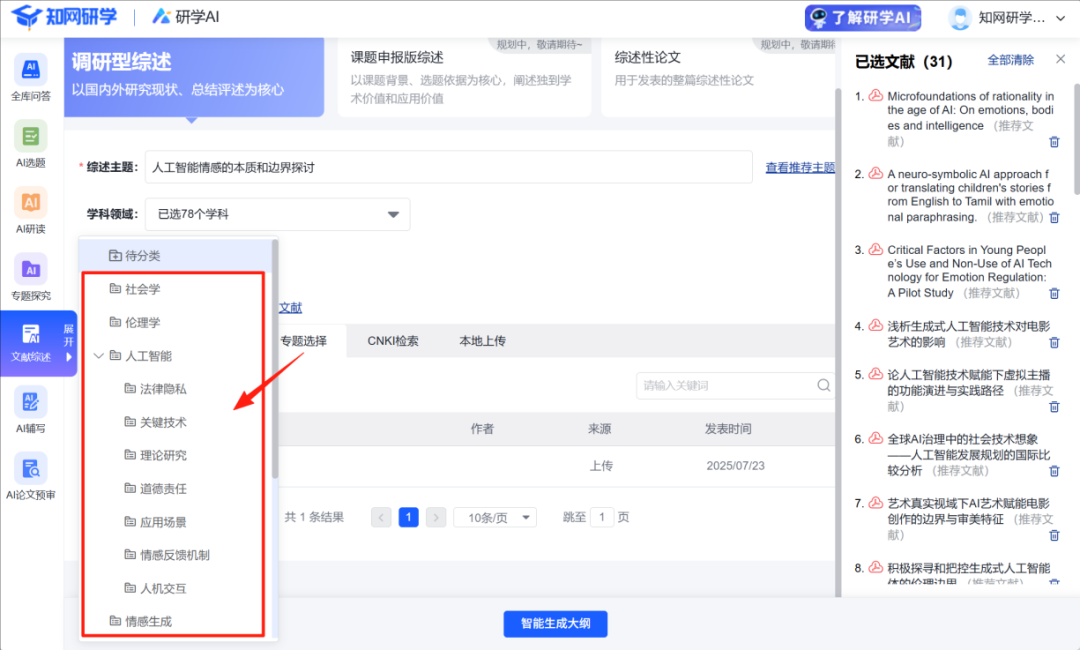This screenshot has width=1080, height=650.
Task: Click the search magnifier in keyword box
Action: pyautogui.click(x=823, y=385)
